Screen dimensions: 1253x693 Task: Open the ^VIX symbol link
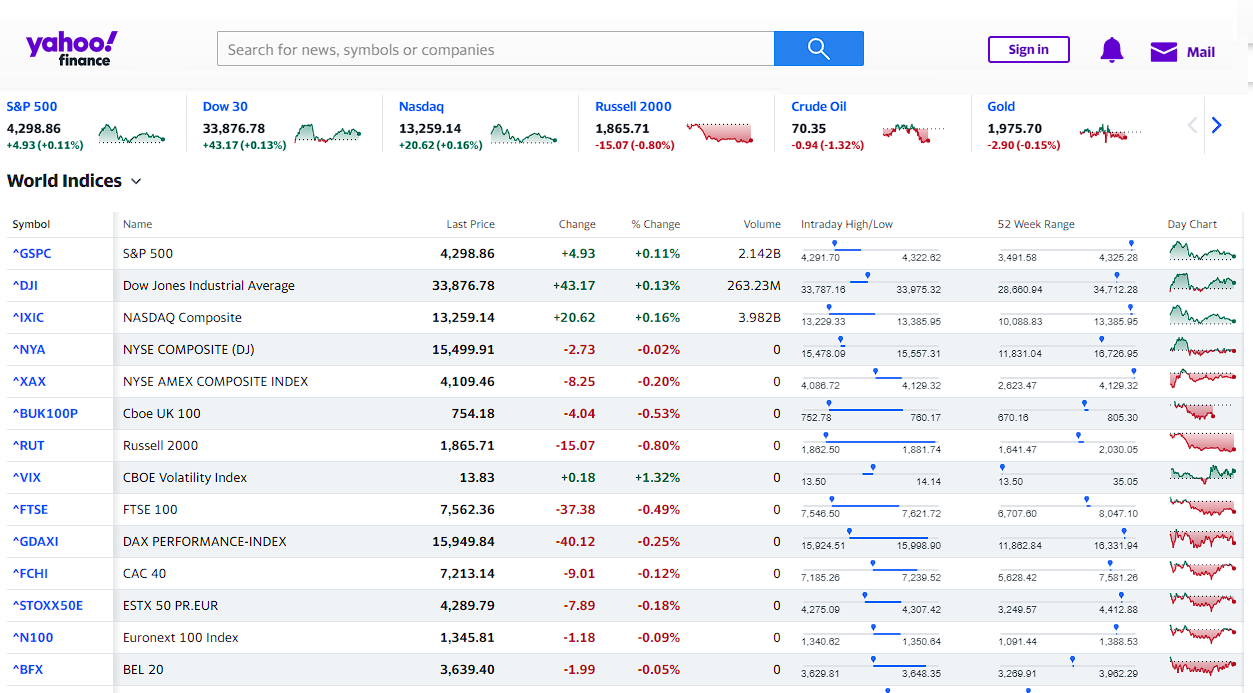tap(27, 477)
